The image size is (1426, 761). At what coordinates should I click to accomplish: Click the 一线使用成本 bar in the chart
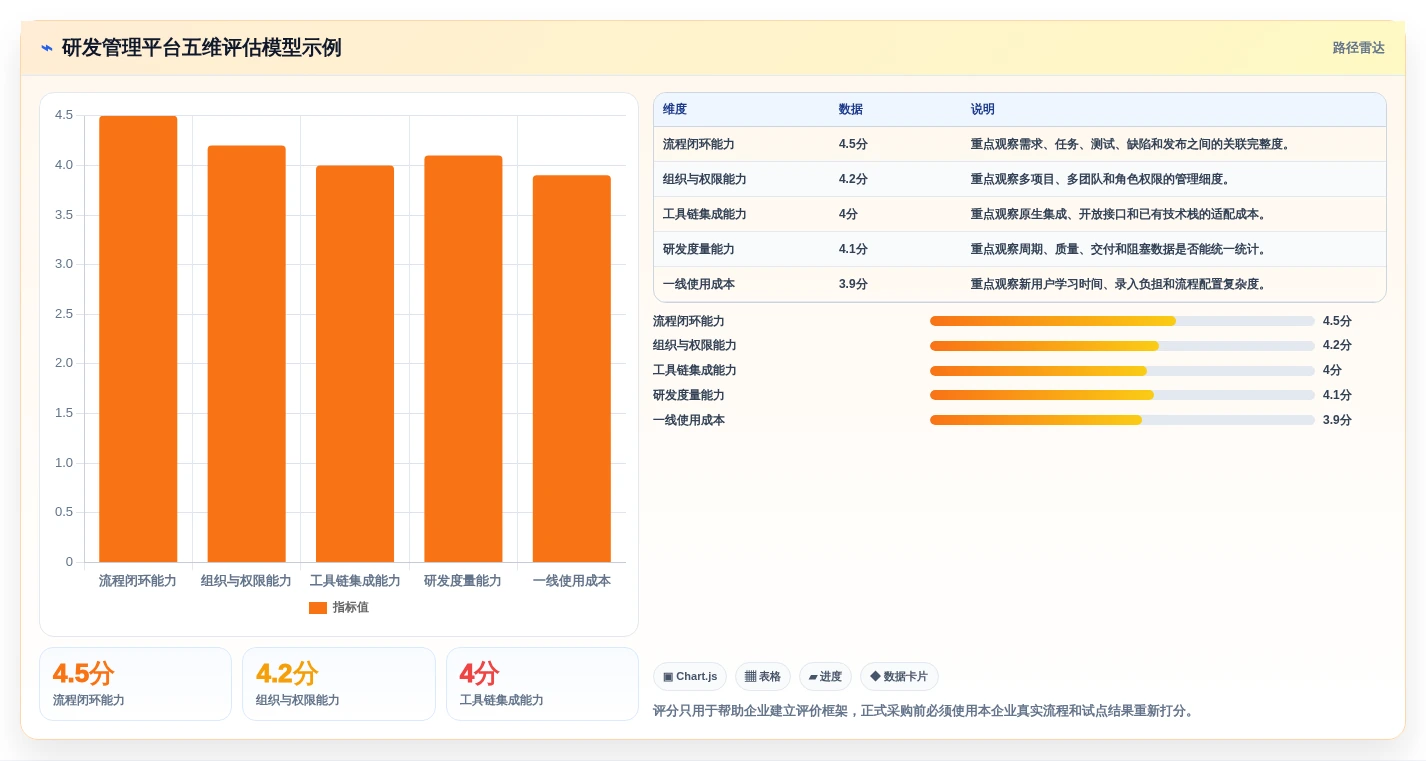coord(571,369)
